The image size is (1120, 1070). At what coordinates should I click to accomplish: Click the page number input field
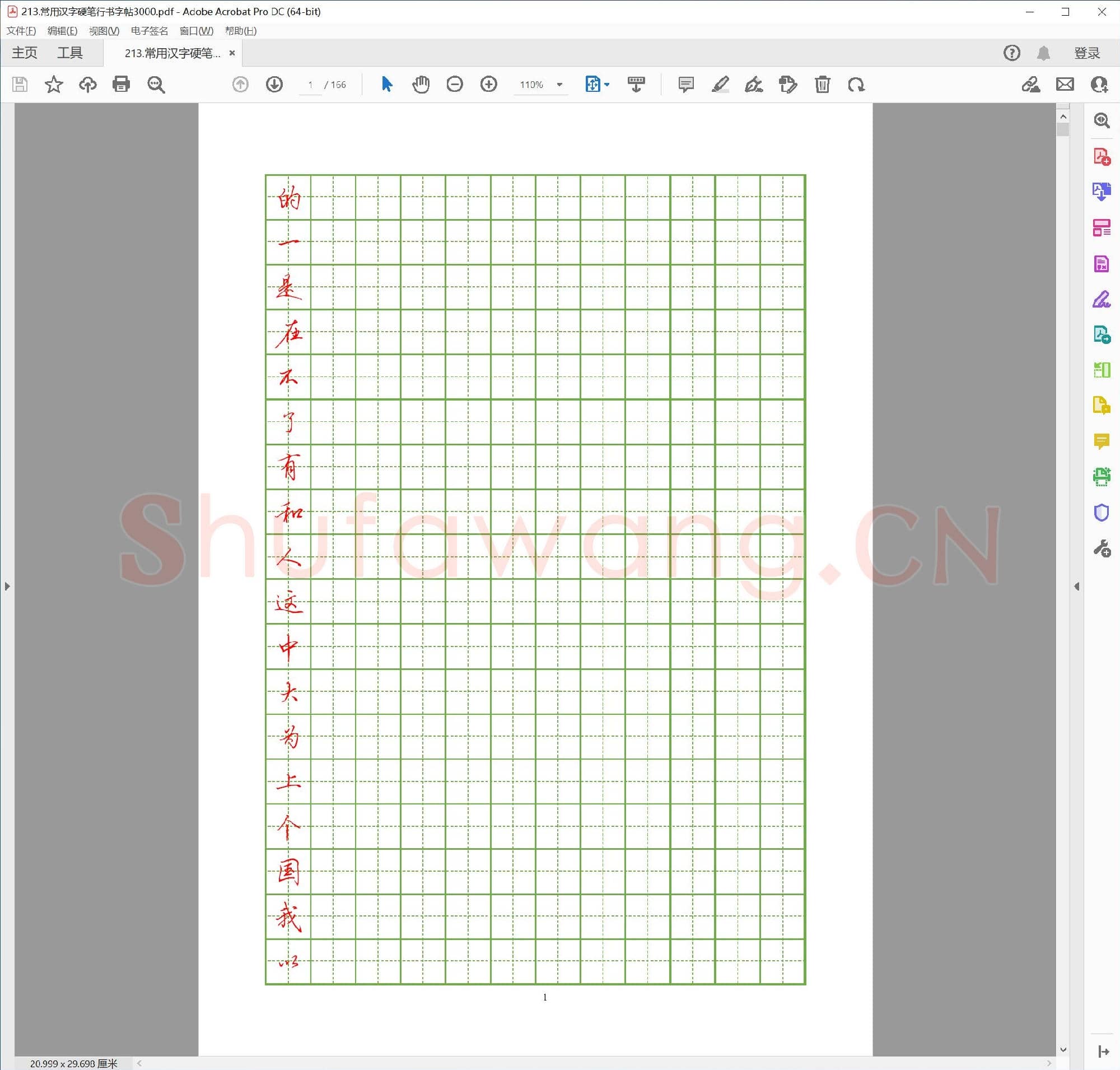tap(310, 85)
